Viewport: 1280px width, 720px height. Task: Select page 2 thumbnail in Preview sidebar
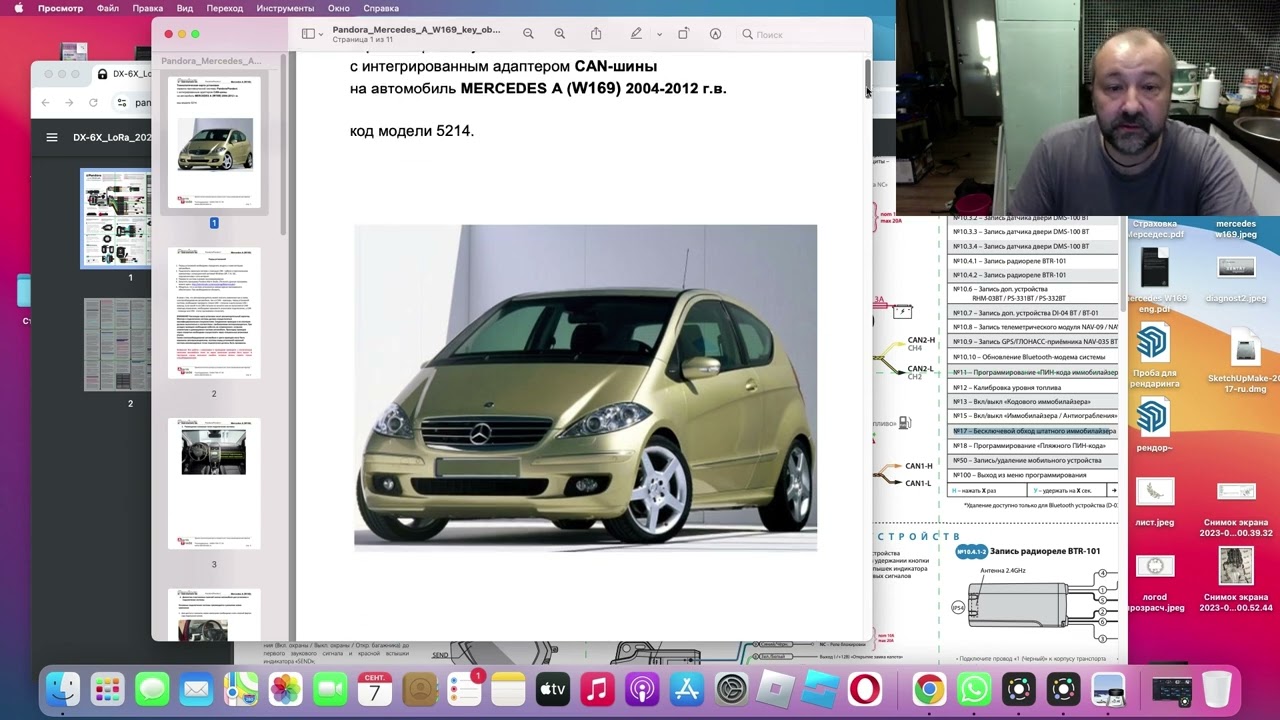click(214, 313)
